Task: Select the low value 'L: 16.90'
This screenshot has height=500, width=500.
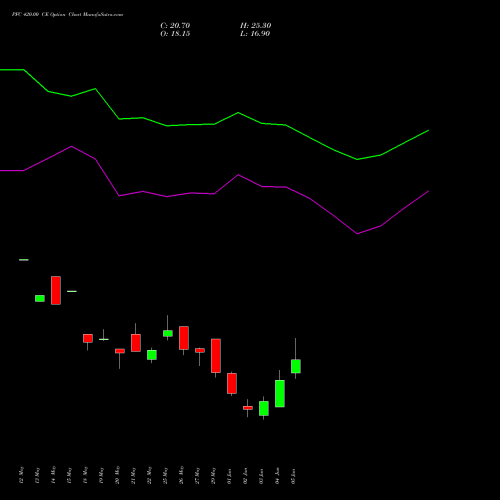Action: tap(255, 34)
